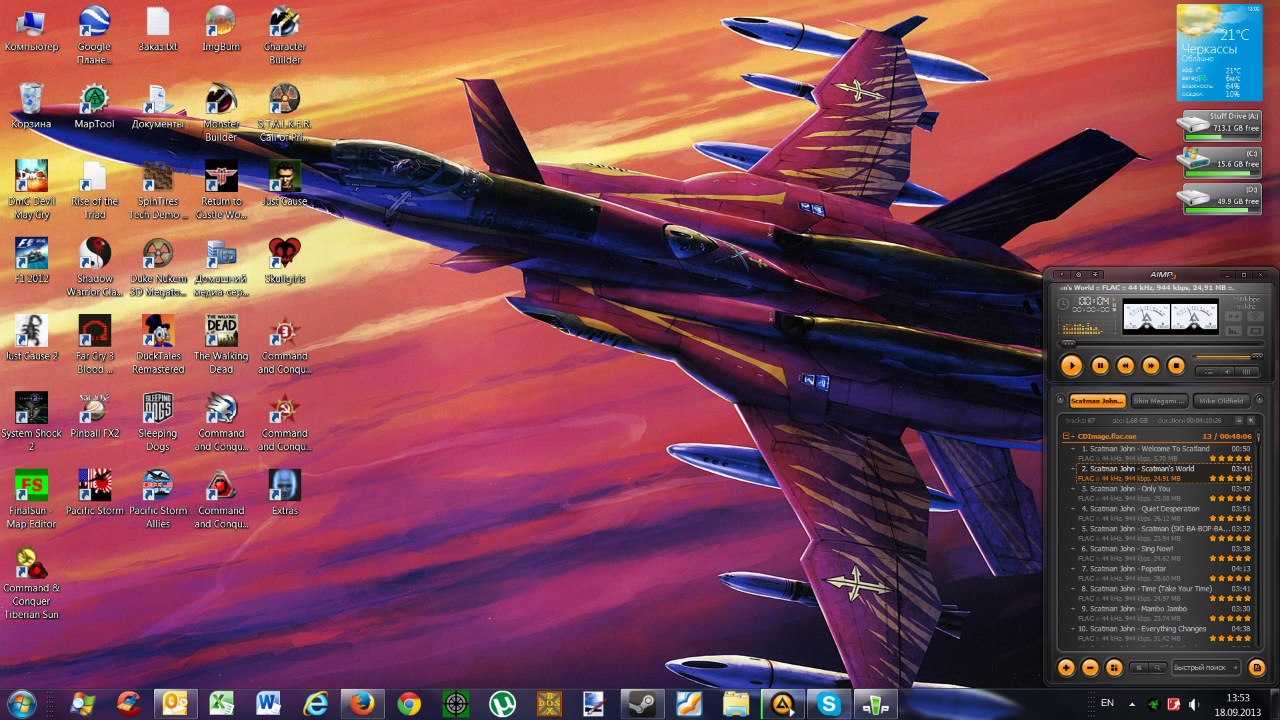Switch to Scatman John playlist tab
The width and height of the screenshot is (1280, 720).
pyautogui.click(x=1098, y=401)
